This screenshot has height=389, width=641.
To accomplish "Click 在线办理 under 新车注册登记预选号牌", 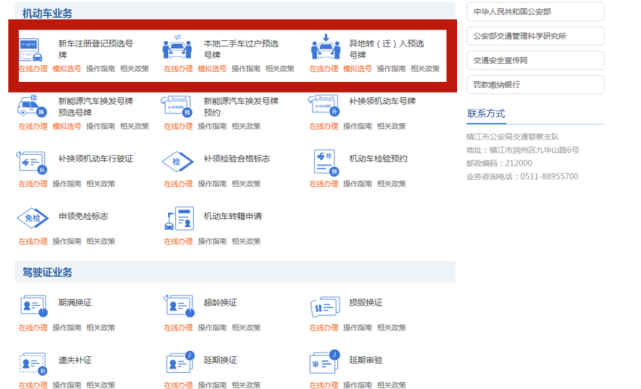I will pyautogui.click(x=33, y=69).
